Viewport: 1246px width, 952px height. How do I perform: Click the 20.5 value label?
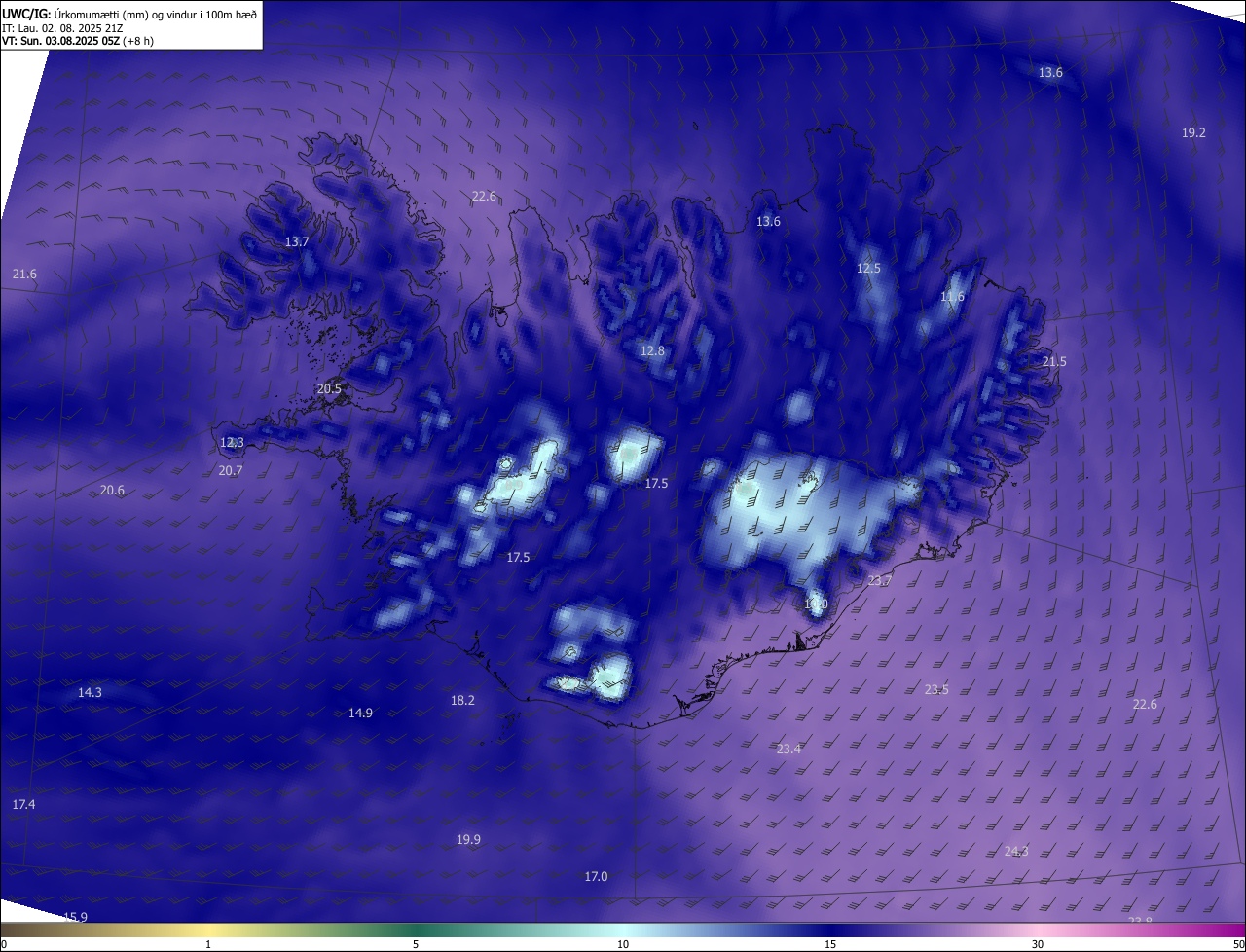tap(329, 388)
